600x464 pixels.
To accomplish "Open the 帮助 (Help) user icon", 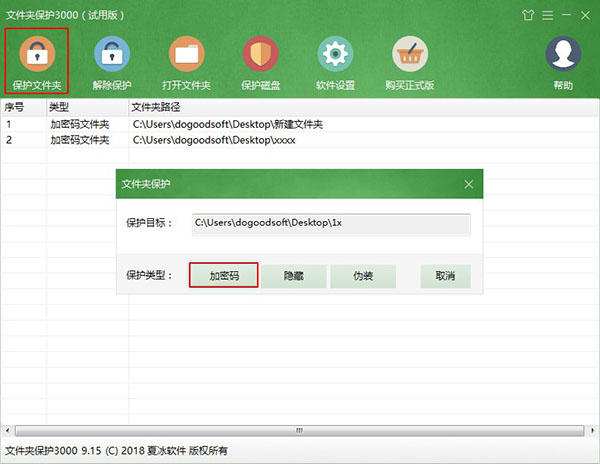I will click(563, 53).
